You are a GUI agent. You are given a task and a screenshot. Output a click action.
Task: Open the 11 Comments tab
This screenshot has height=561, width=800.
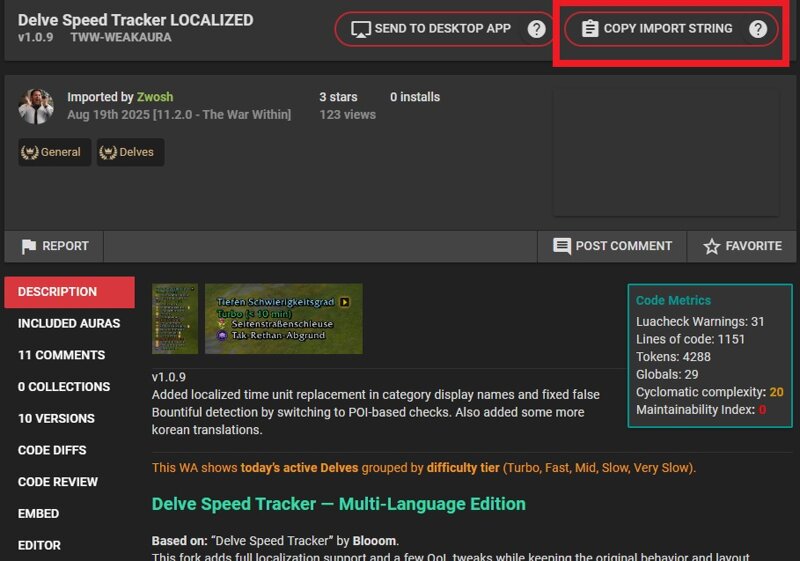pos(69,355)
